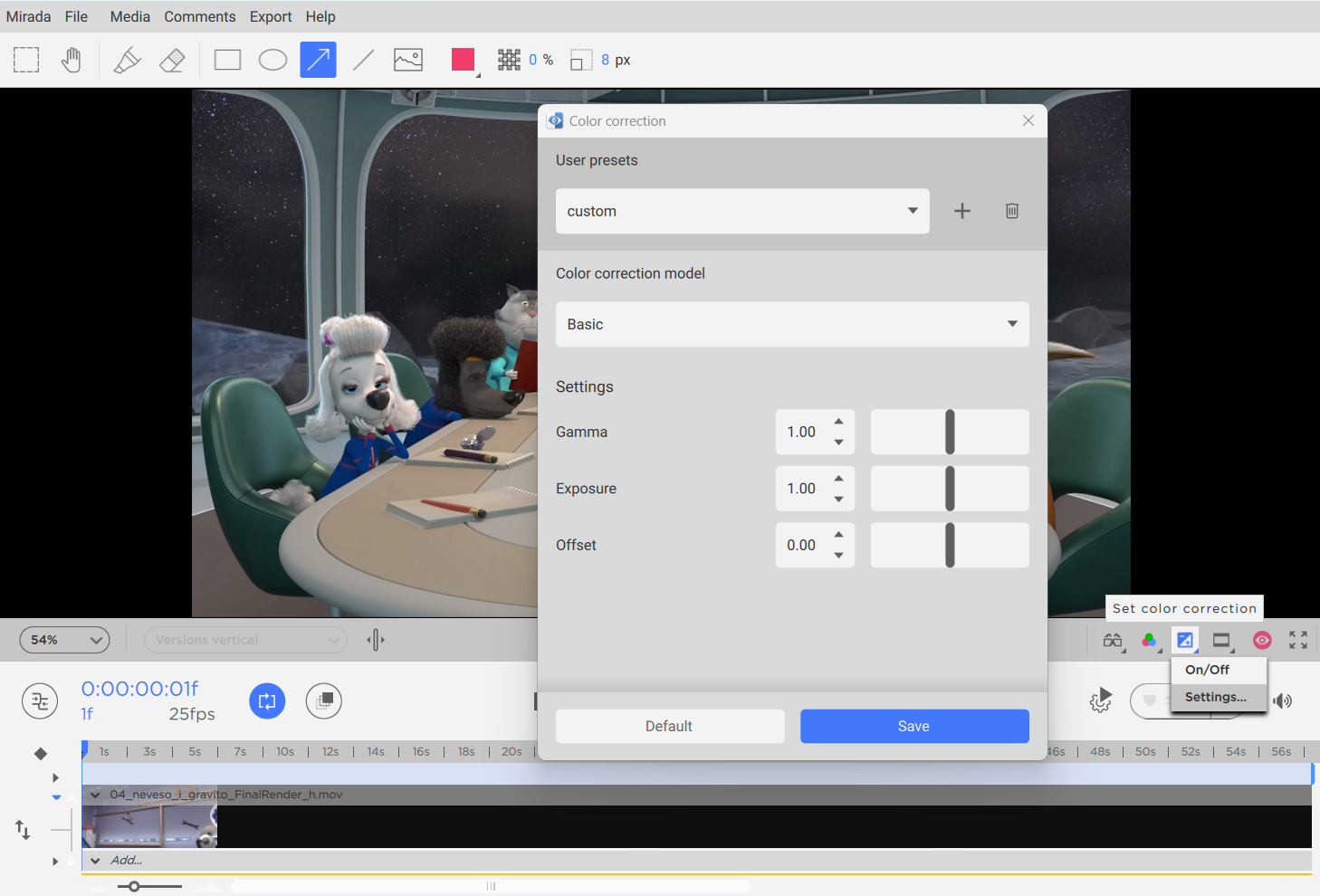Expand the top timeline track arrow

tap(55, 777)
